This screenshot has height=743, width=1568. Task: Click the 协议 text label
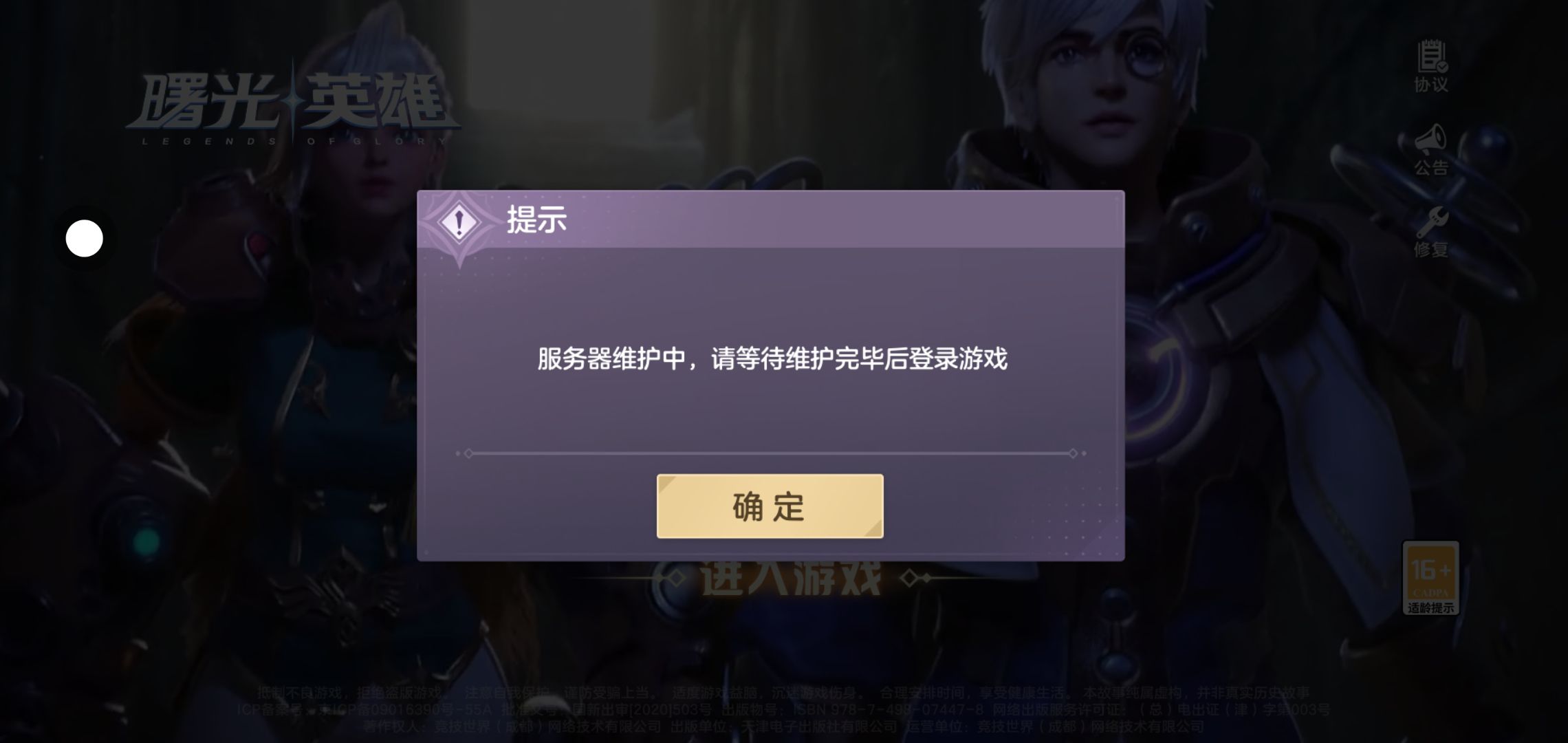pos(1431,85)
